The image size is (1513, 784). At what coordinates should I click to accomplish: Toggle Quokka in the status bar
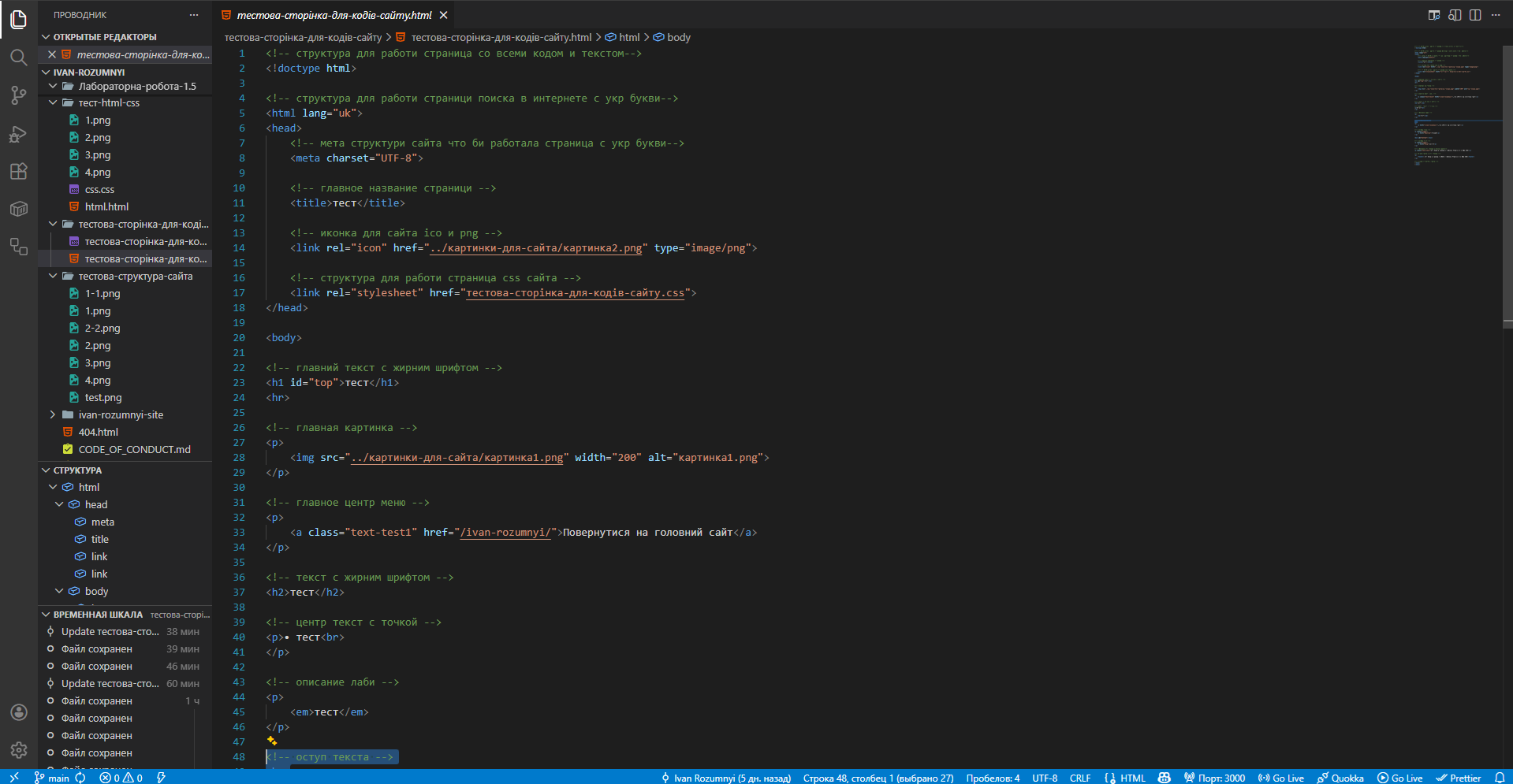coord(1340,778)
